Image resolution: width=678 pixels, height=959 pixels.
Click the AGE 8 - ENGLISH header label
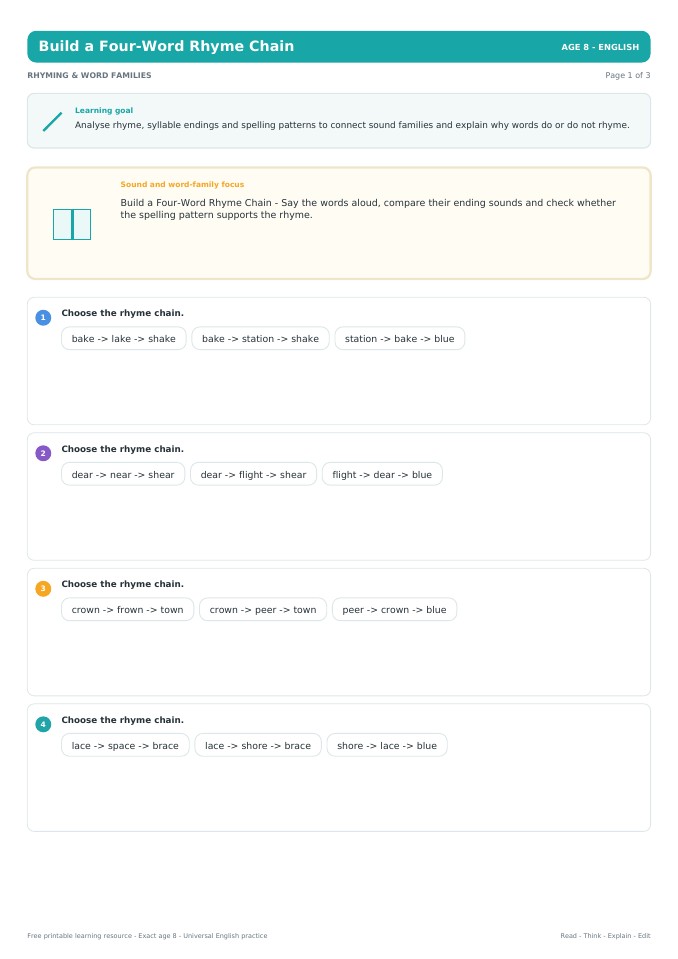click(x=600, y=47)
